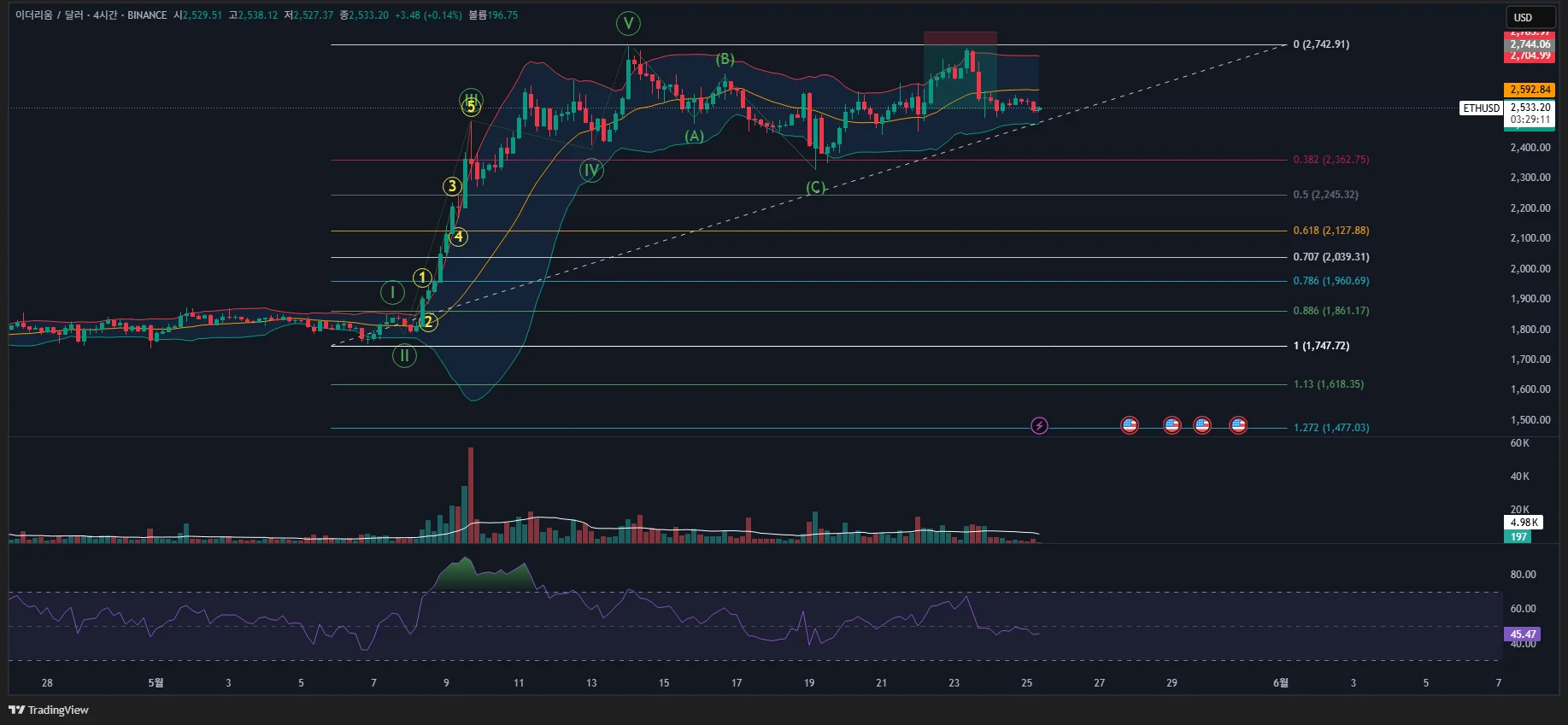The height and width of the screenshot is (725, 1568).
Task: Click the 80.00 RSI axis label
Action: coord(1523,575)
